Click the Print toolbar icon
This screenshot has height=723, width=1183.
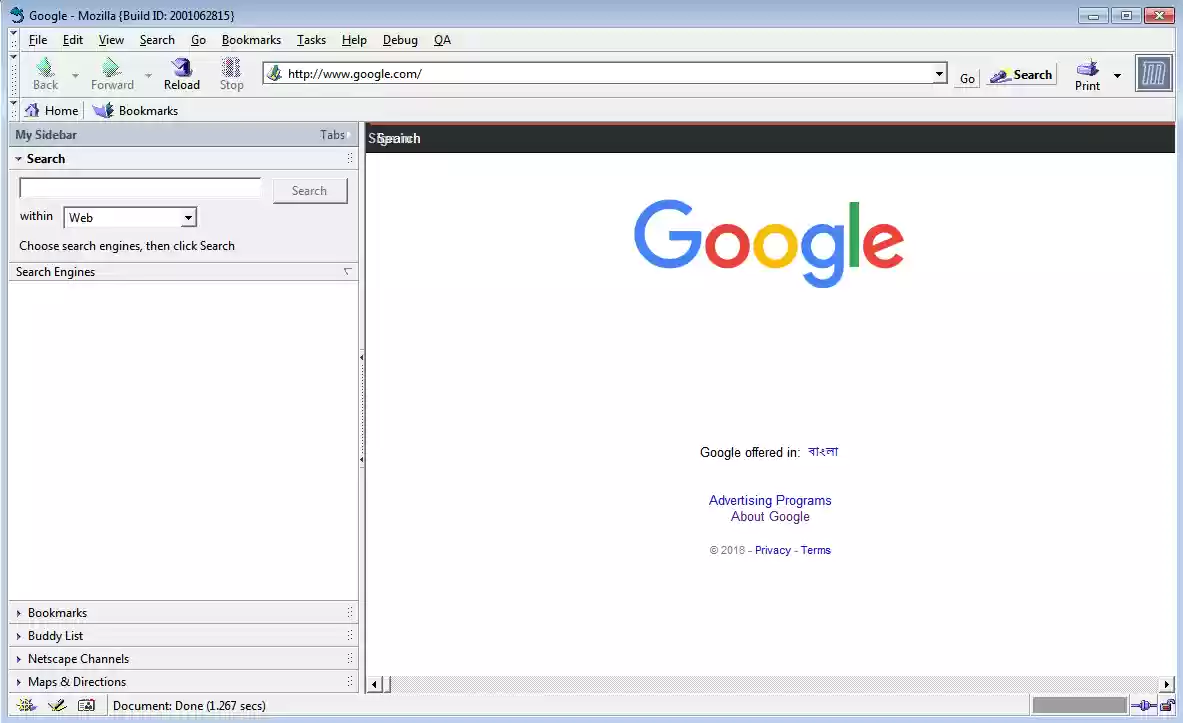1085,72
